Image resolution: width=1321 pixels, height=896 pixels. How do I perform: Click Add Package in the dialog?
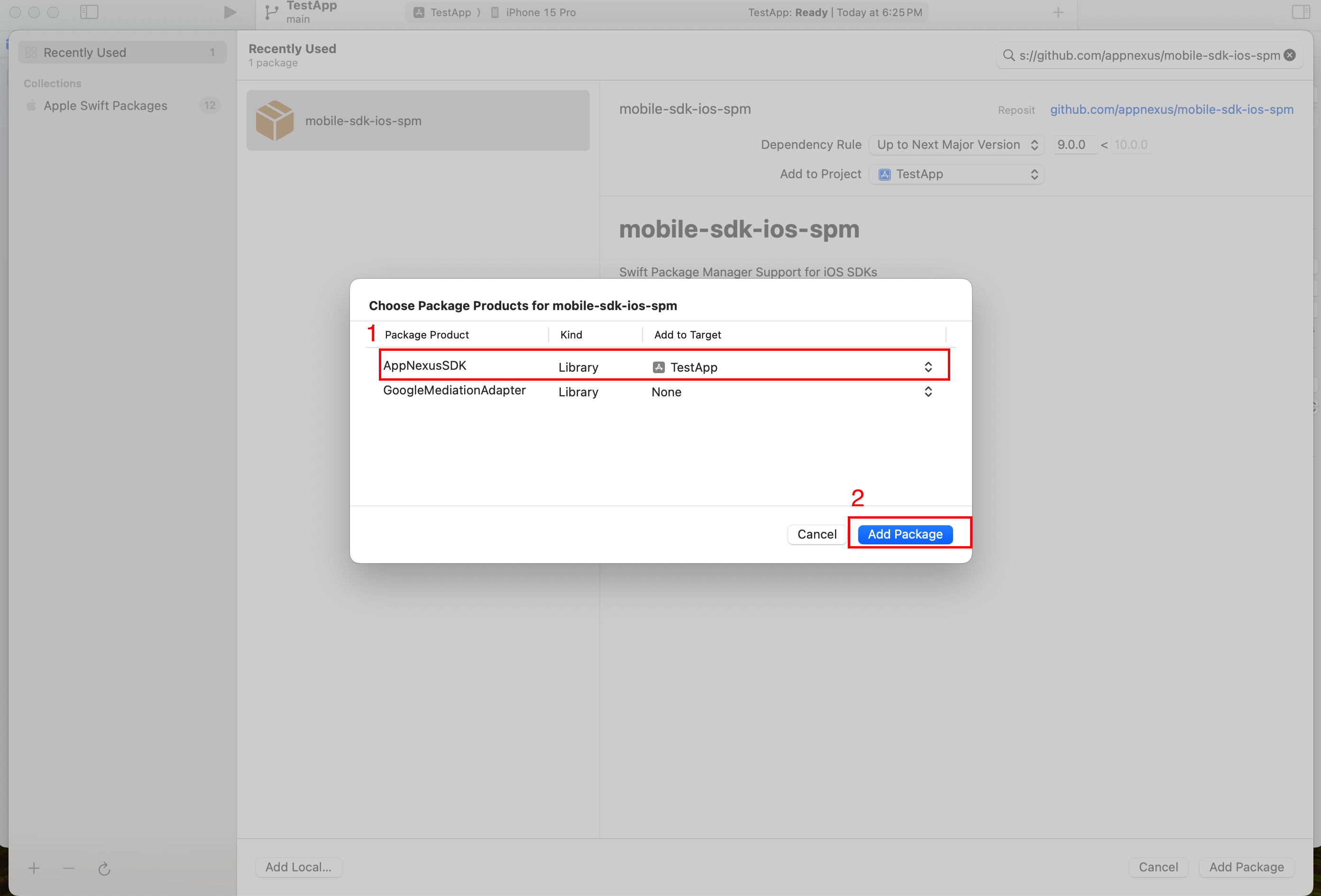point(905,534)
